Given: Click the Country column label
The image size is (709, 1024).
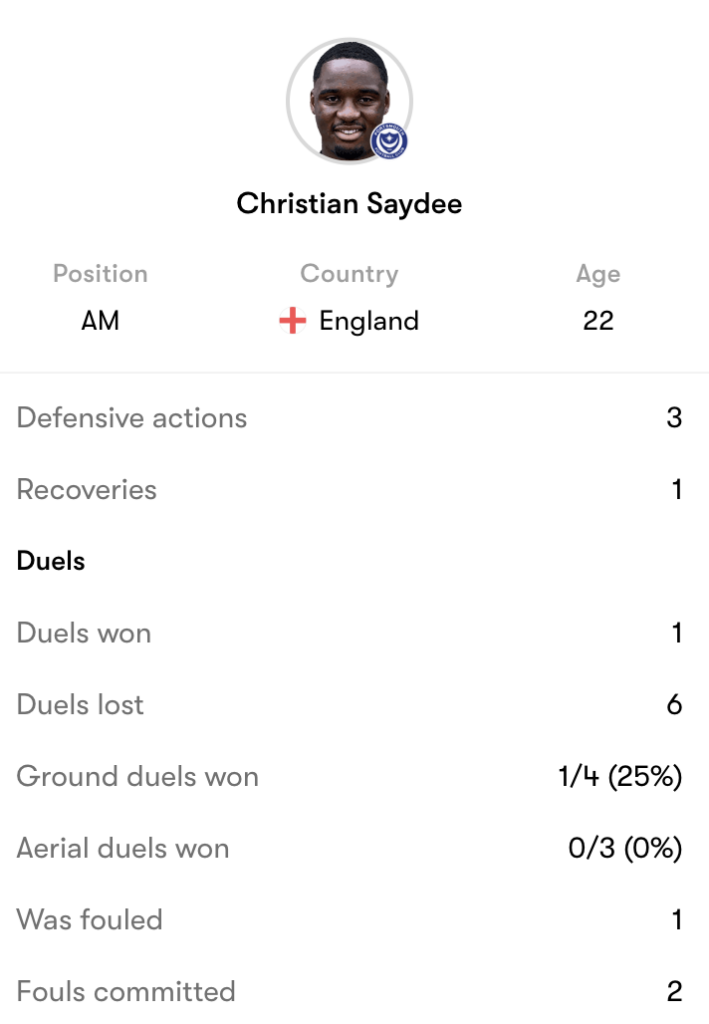Looking at the screenshot, I should tap(349, 274).
